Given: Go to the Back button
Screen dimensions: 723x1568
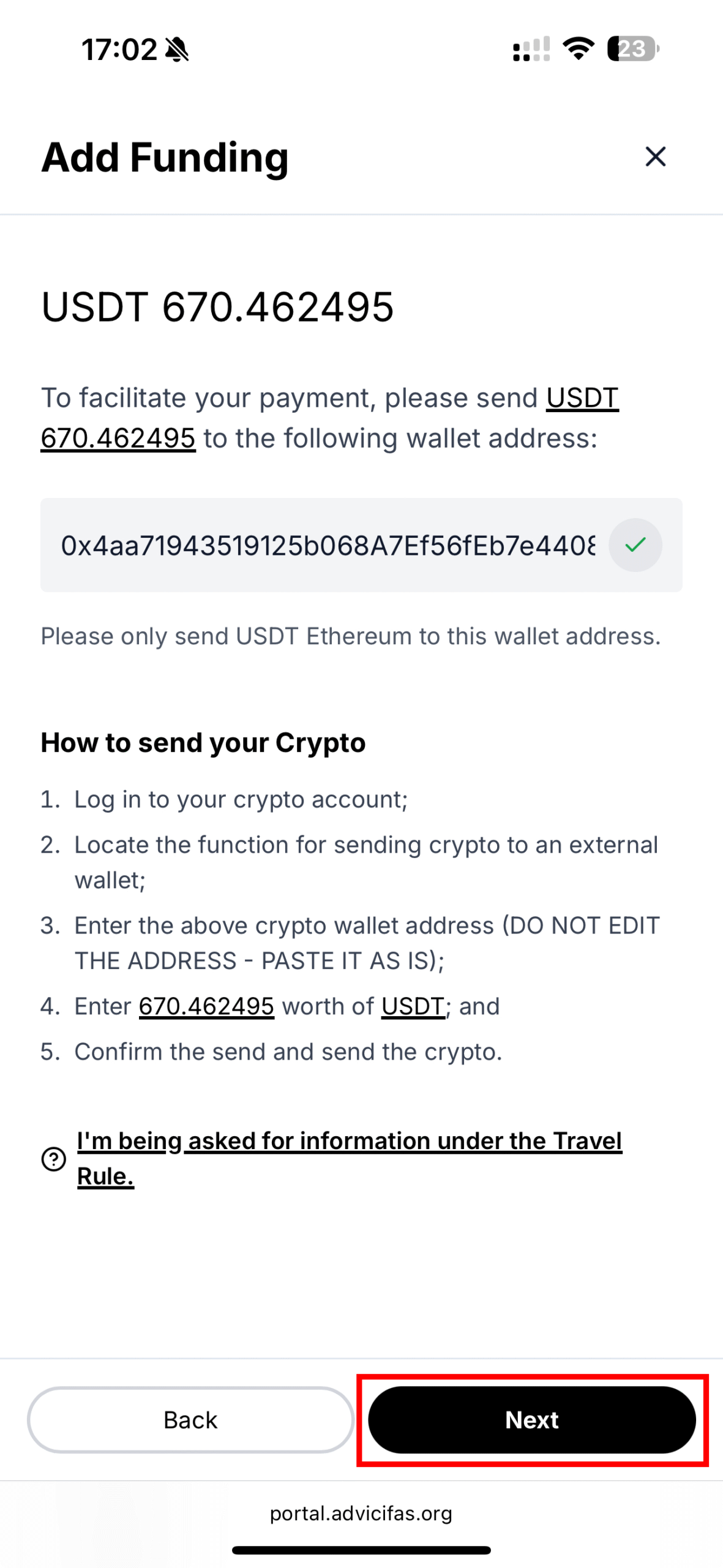Looking at the screenshot, I should 190,1419.
